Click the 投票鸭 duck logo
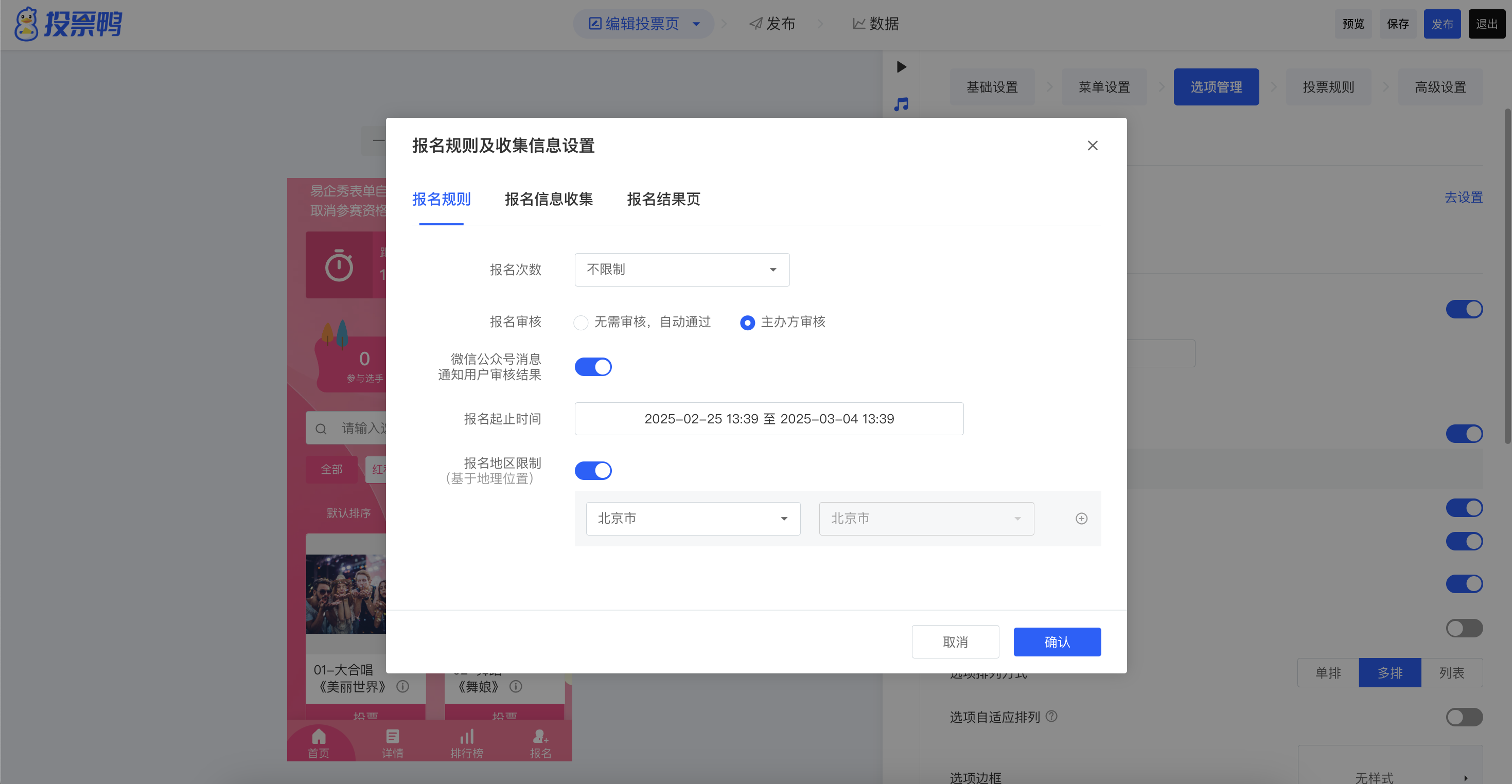 point(26,24)
